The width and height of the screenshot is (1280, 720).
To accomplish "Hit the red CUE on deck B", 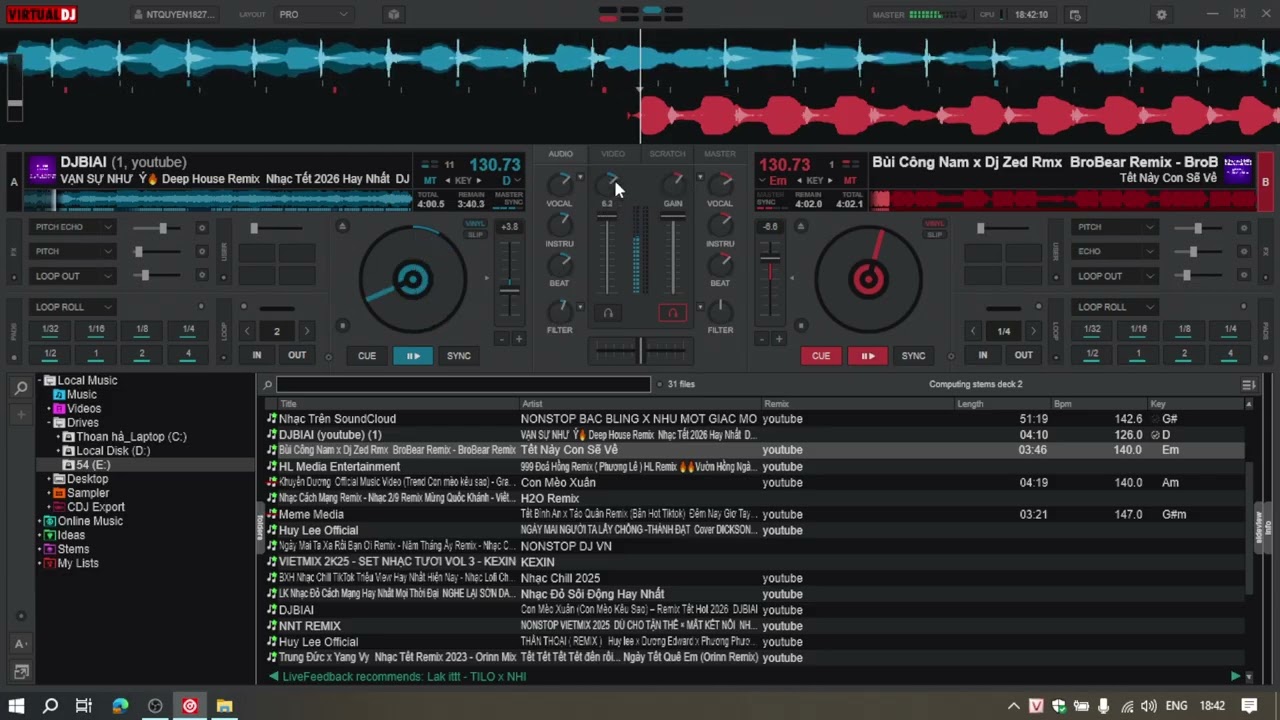I will click(x=821, y=356).
